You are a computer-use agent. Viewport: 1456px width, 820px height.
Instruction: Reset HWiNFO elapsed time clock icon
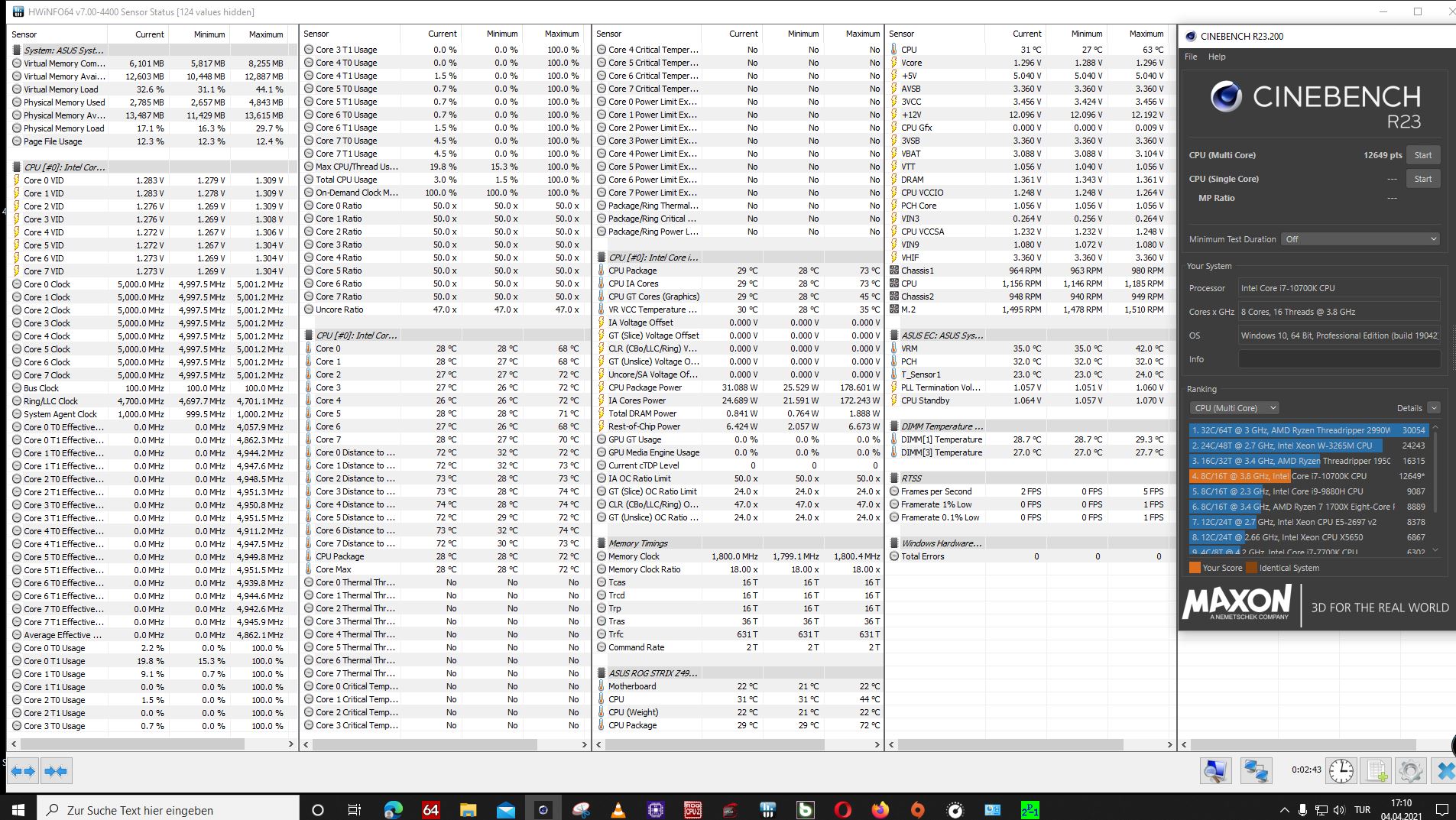coord(1341,770)
